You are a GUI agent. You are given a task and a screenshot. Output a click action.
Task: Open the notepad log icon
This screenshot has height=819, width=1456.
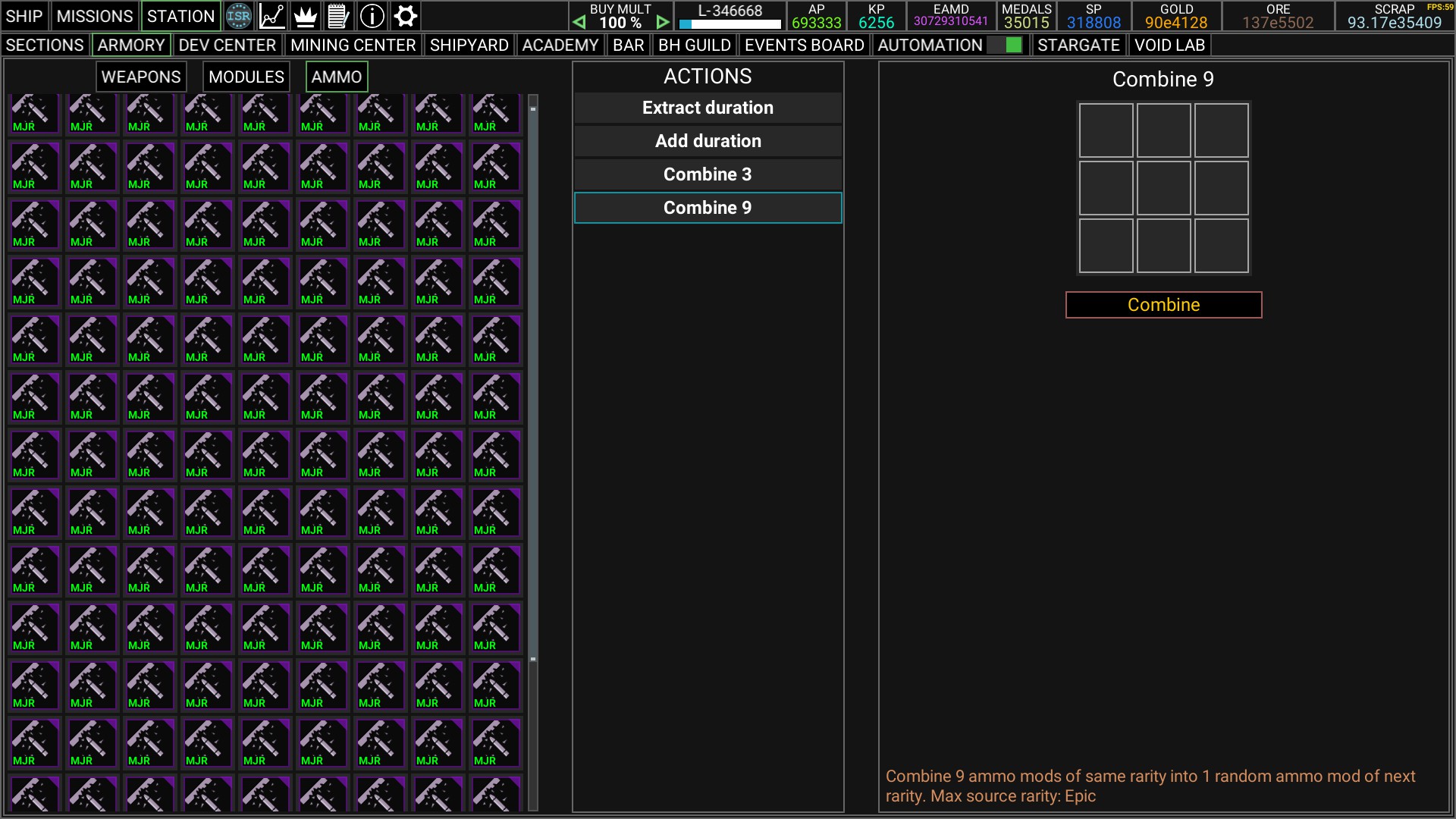[x=338, y=16]
